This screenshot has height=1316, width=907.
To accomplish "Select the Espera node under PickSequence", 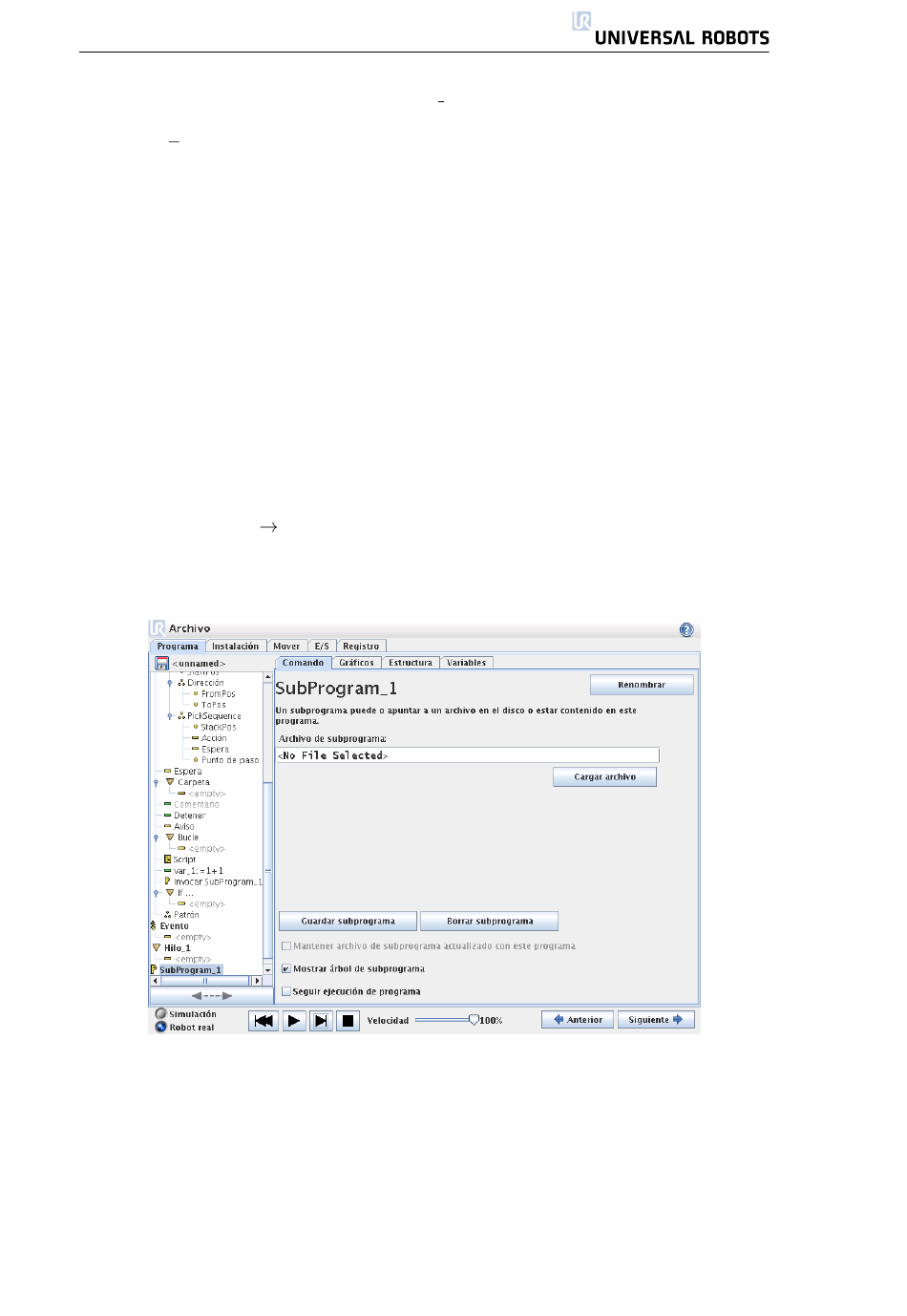I will 215,749.
